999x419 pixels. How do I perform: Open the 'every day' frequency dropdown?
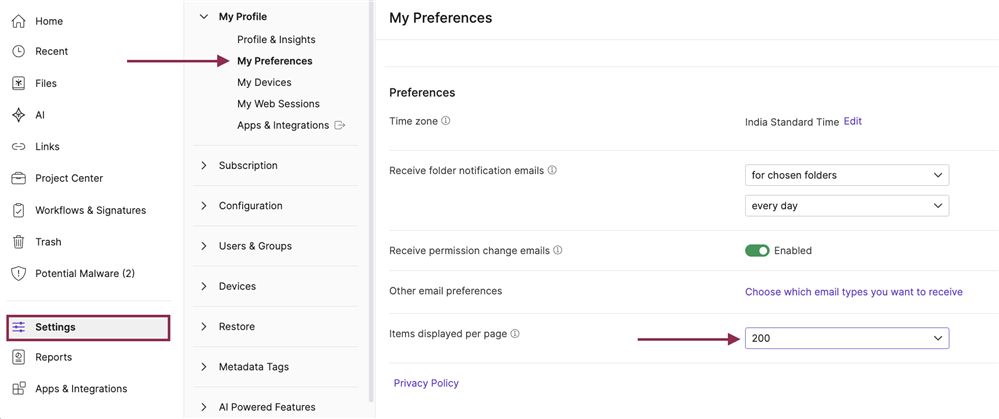click(847, 206)
